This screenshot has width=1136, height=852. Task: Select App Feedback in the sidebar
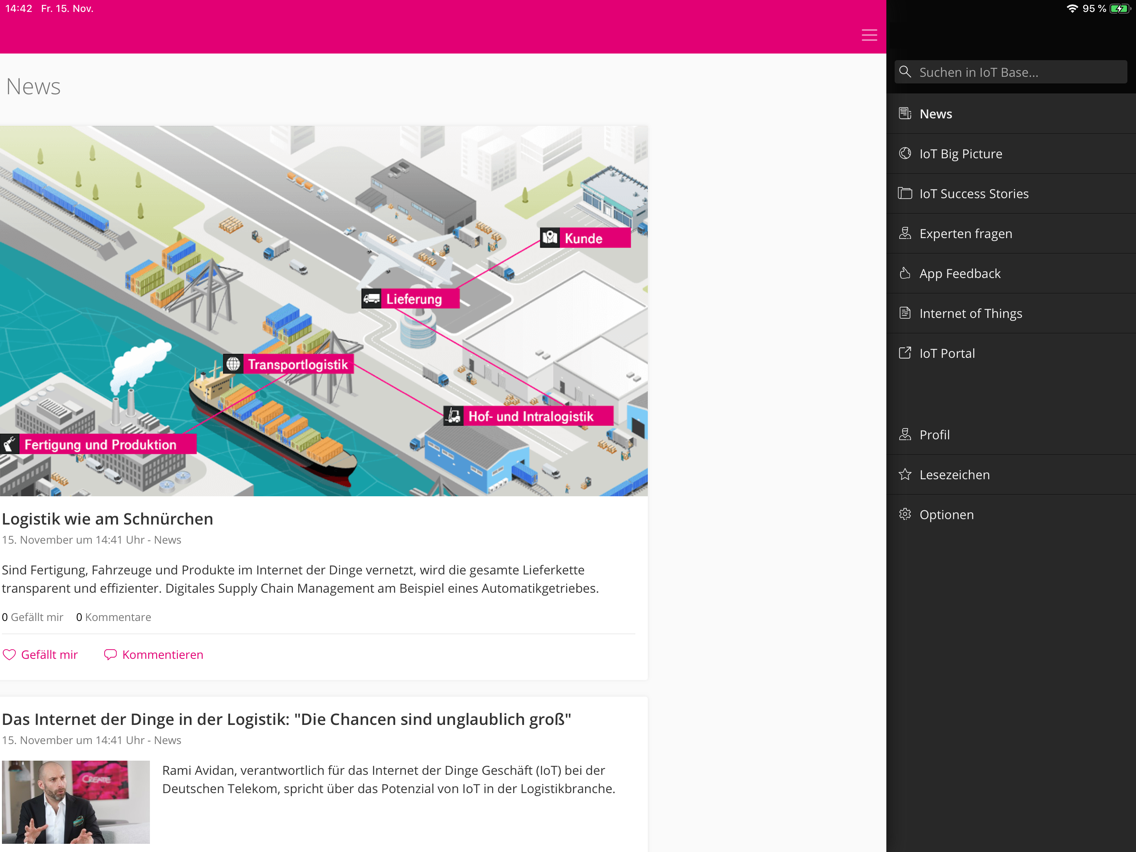coord(1011,273)
